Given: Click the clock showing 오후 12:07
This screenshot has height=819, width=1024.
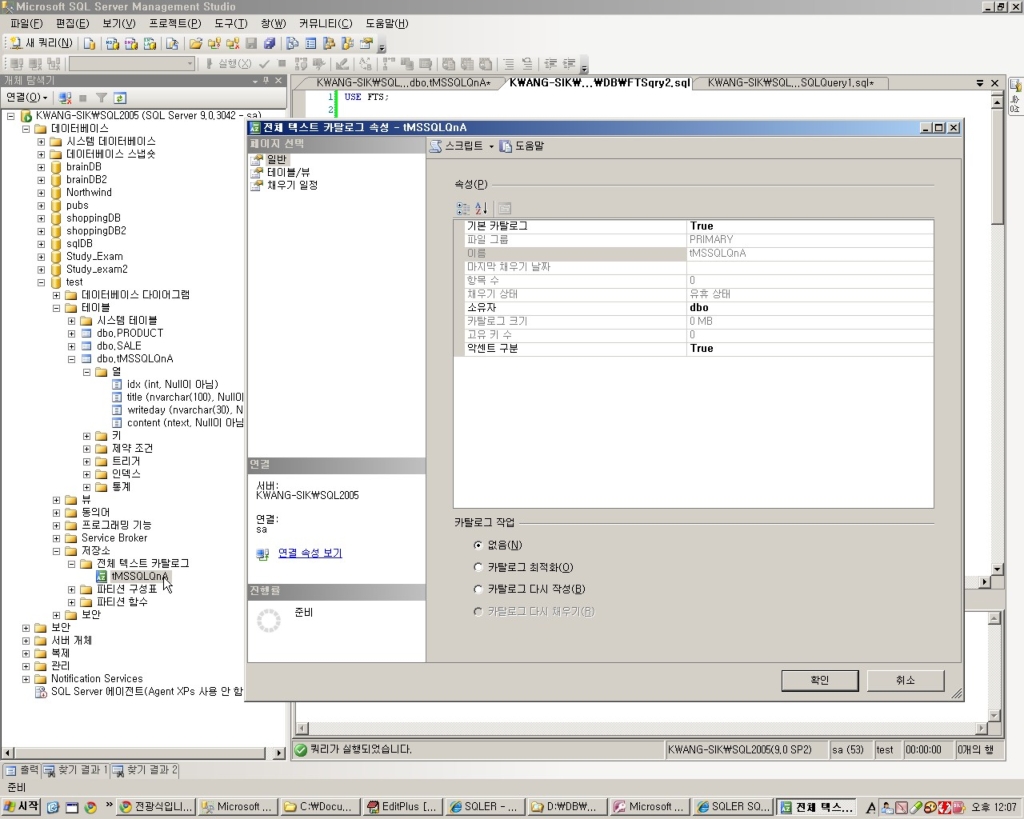Looking at the screenshot, I should [x=993, y=807].
